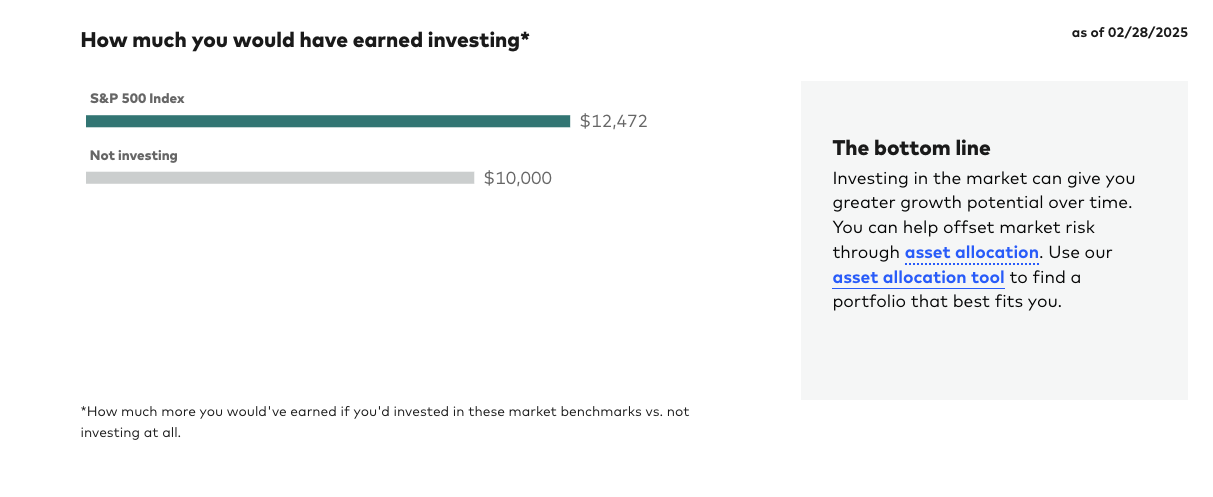1213x497 pixels.
Task: Click the "S&P 500 Index" label
Action: coord(137,99)
